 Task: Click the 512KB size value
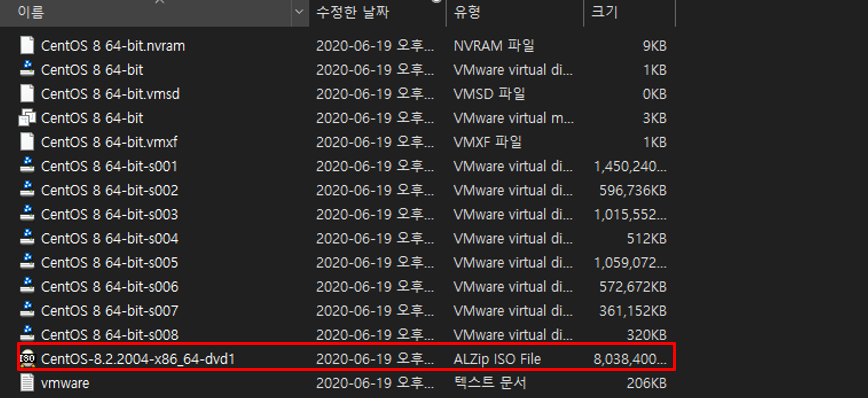pyautogui.click(x=647, y=239)
